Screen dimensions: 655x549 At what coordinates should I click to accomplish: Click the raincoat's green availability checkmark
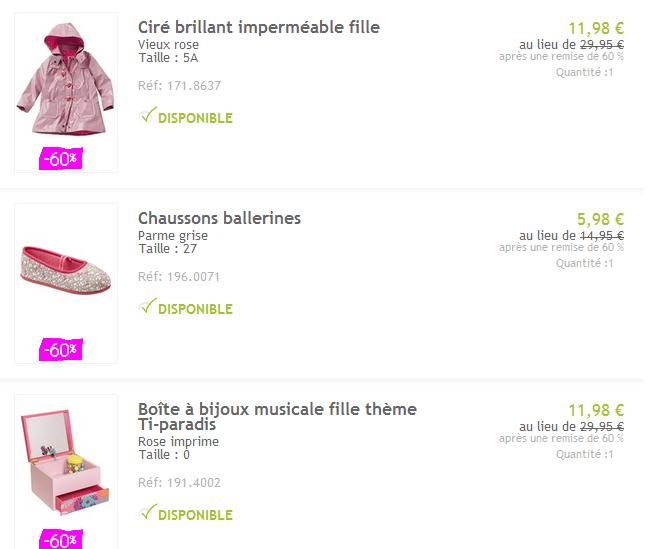click(147, 116)
